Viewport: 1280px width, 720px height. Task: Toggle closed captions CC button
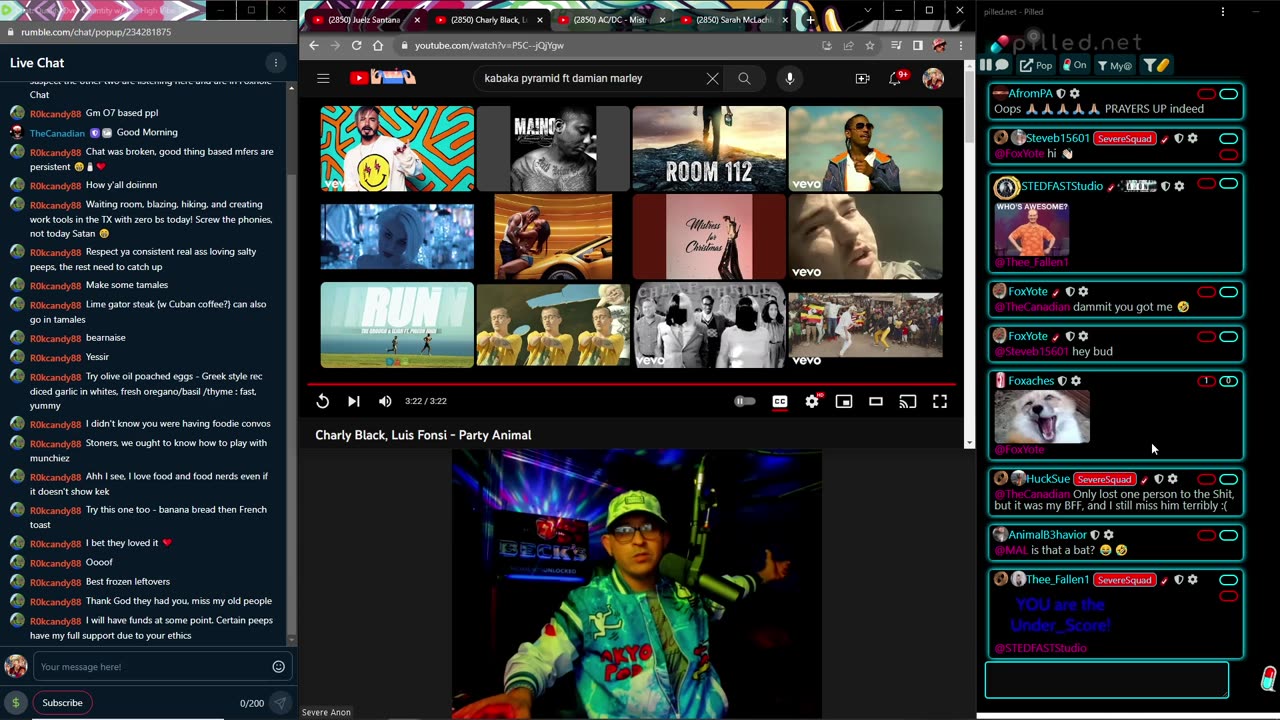tap(780, 401)
